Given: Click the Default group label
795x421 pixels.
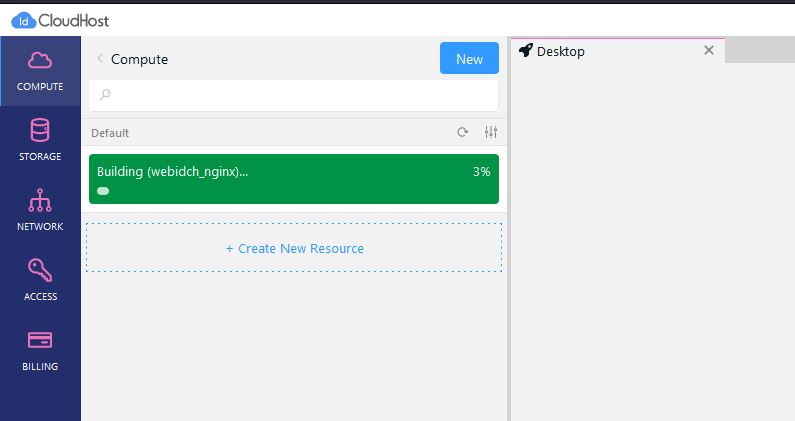Looking at the screenshot, I should 110,133.
